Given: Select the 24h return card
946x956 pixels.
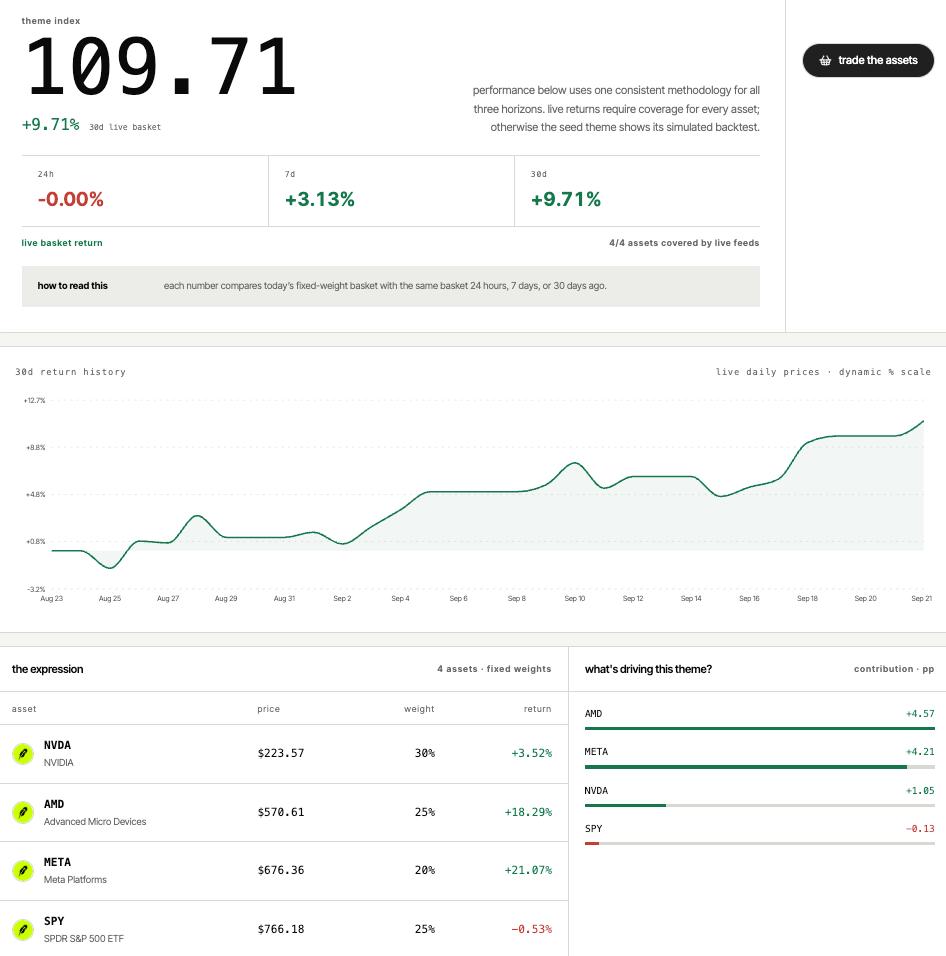Looking at the screenshot, I should pyautogui.click(x=145, y=191).
